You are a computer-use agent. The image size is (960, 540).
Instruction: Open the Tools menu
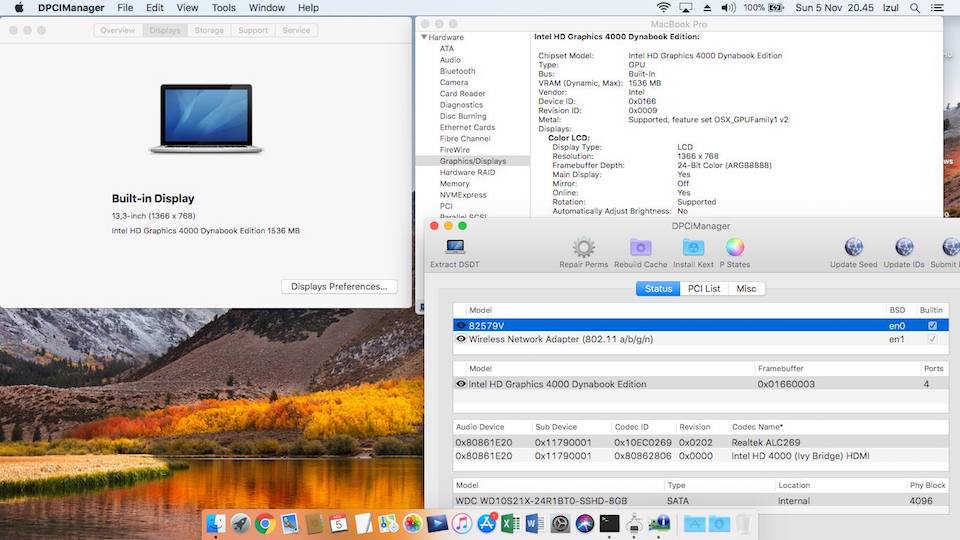[223, 8]
